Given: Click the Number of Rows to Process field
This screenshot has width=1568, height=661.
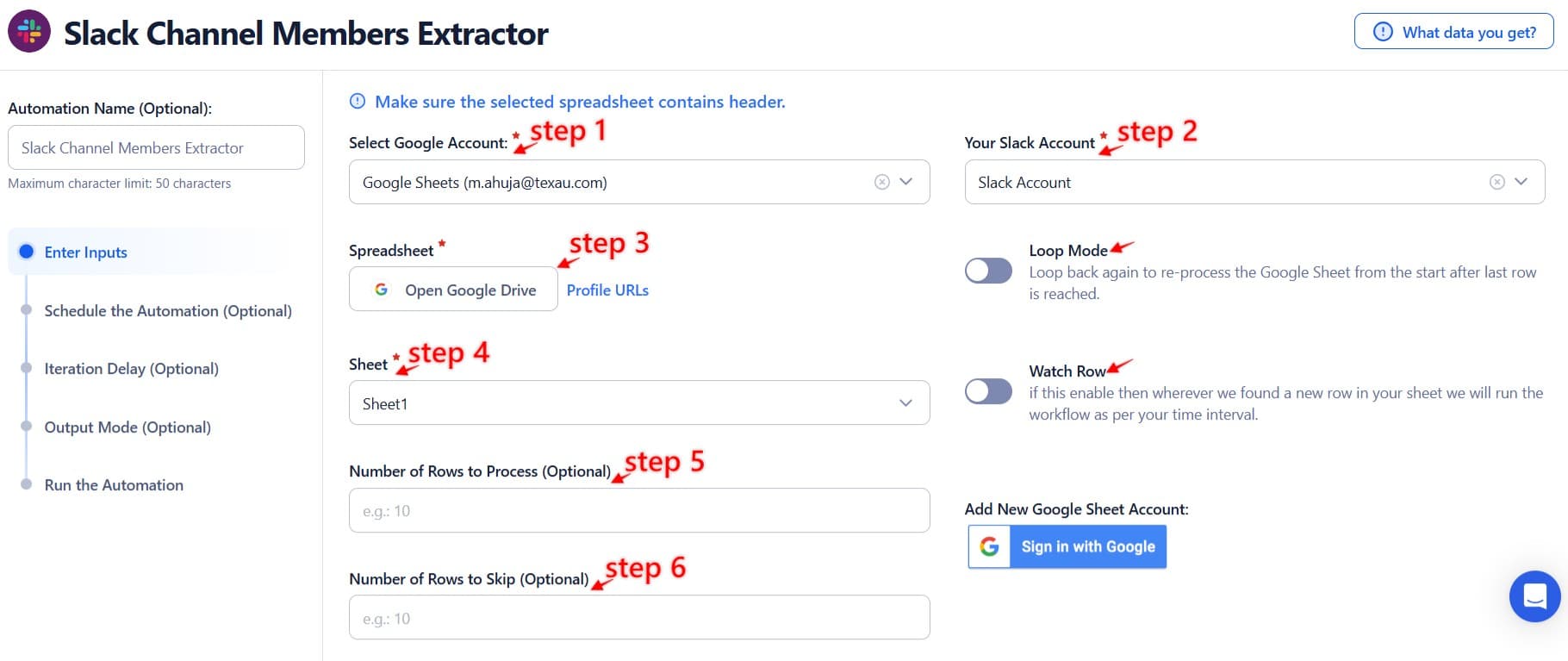Looking at the screenshot, I should point(638,511).
